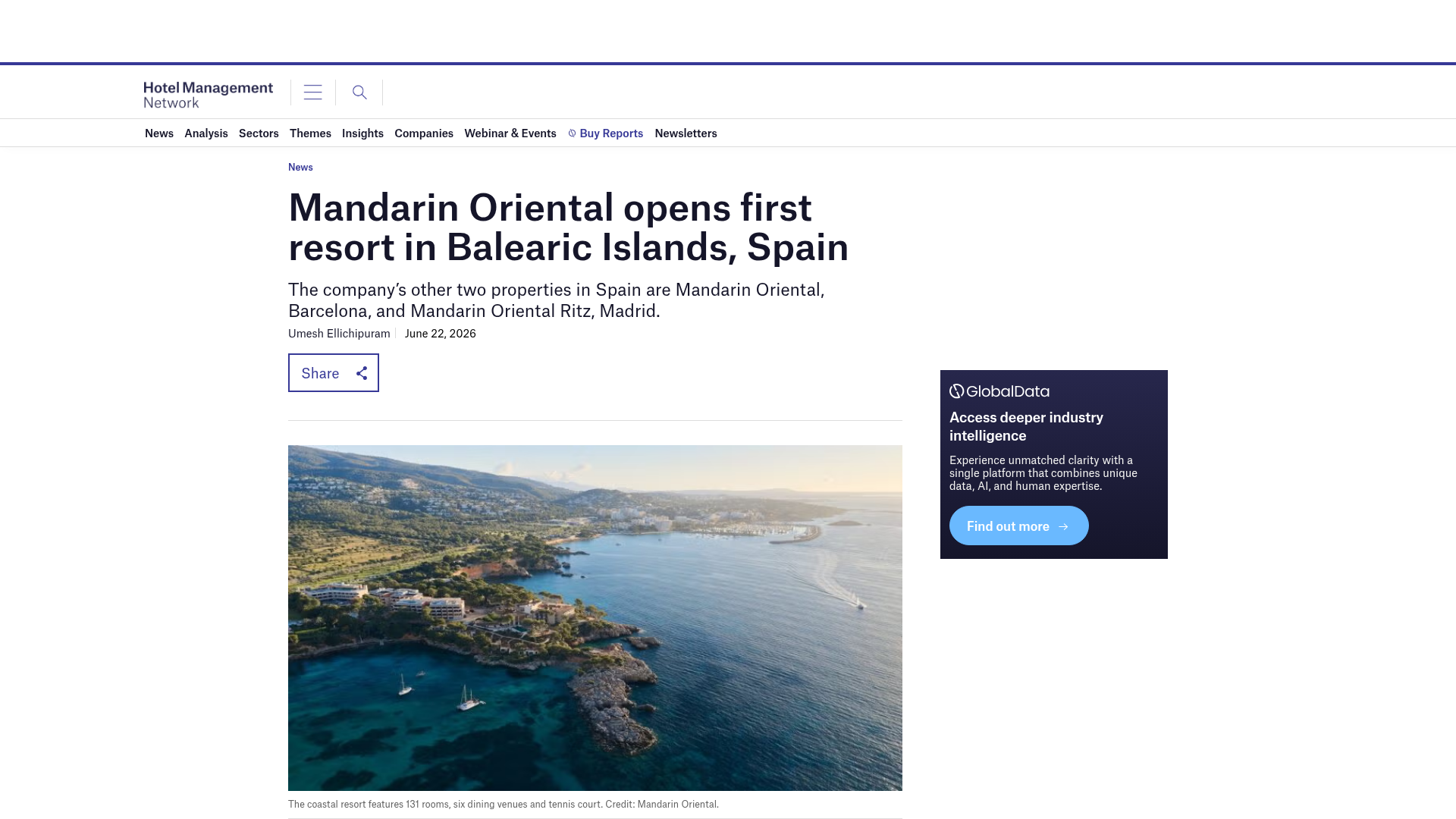1456x819 pixels.
Task: Open author Umesh Ellichipuram's link
Action: click(x=339, y=334)
